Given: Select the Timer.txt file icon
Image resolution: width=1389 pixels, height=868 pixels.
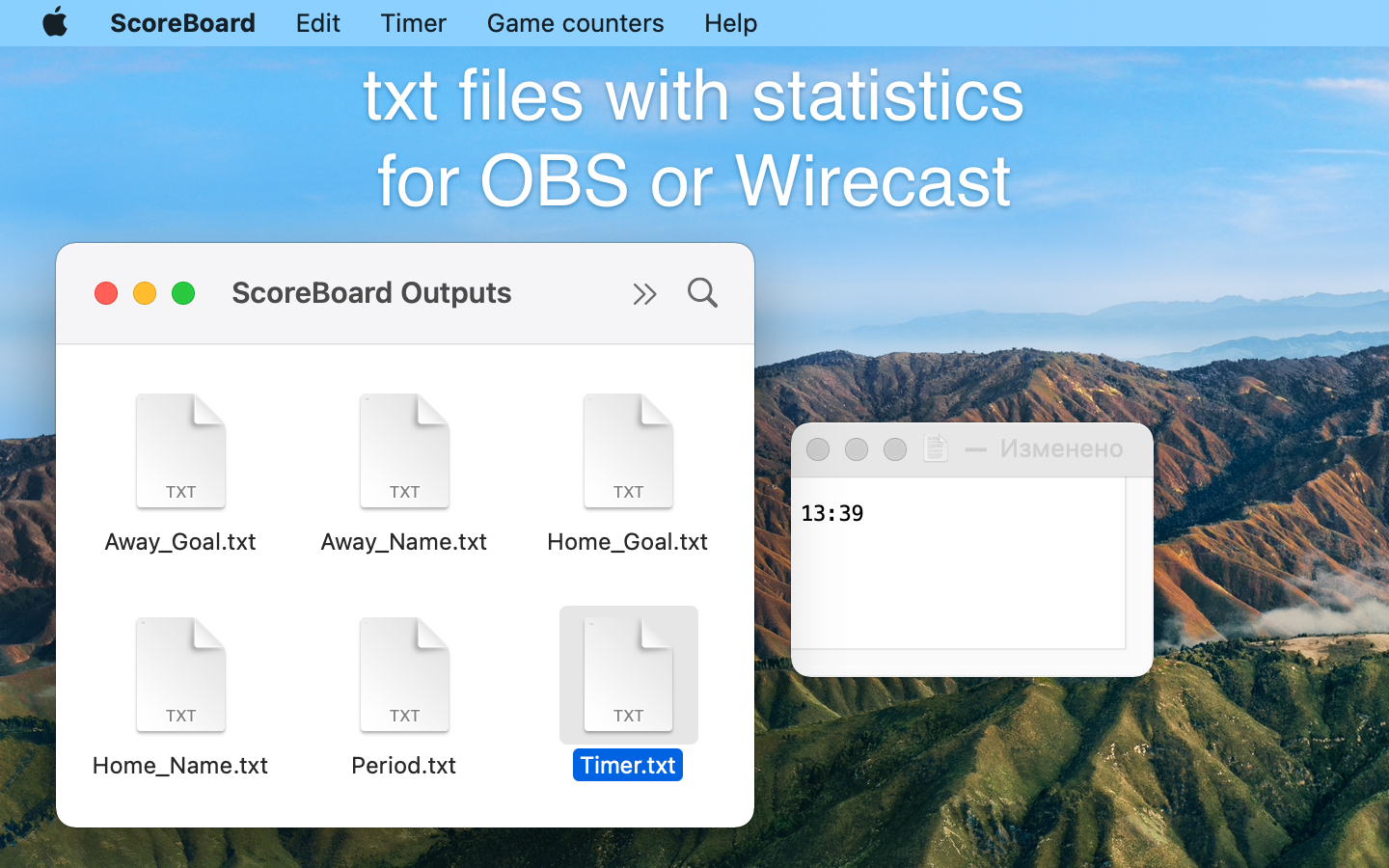Looking at the screenshot, I should pos(628,674).
